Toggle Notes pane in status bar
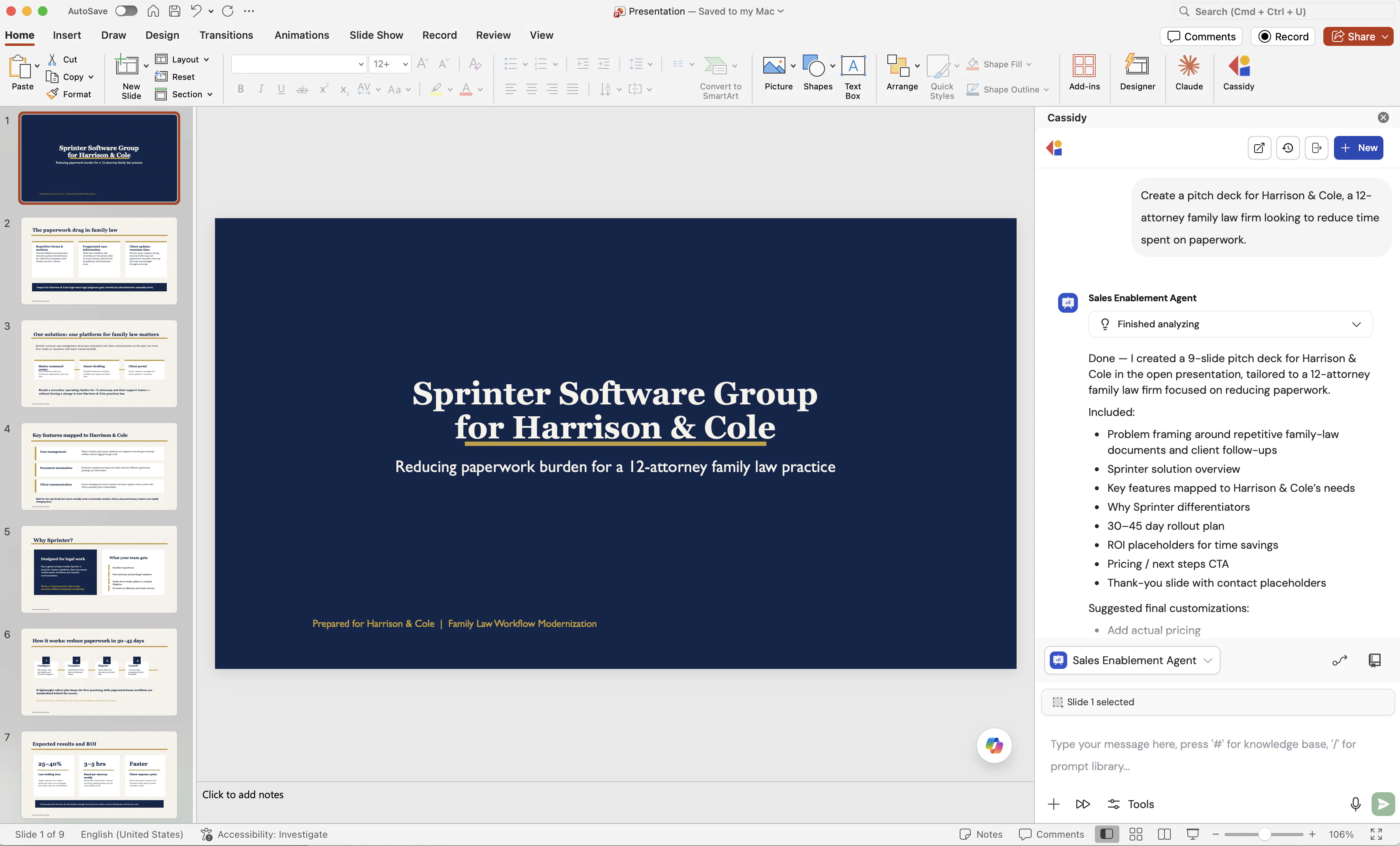 (x=981, y=834)
